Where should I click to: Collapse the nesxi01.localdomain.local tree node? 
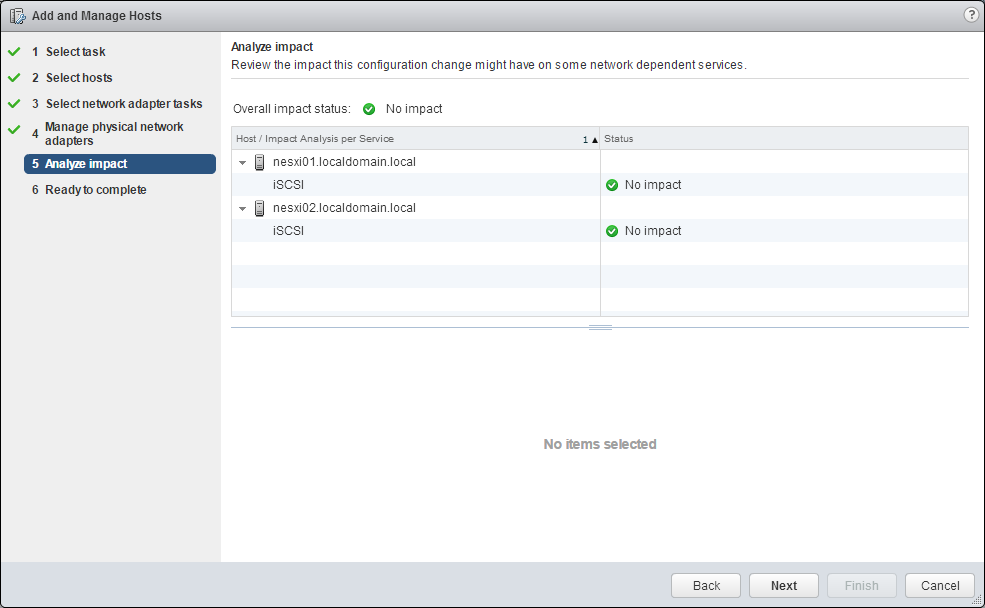242,162
